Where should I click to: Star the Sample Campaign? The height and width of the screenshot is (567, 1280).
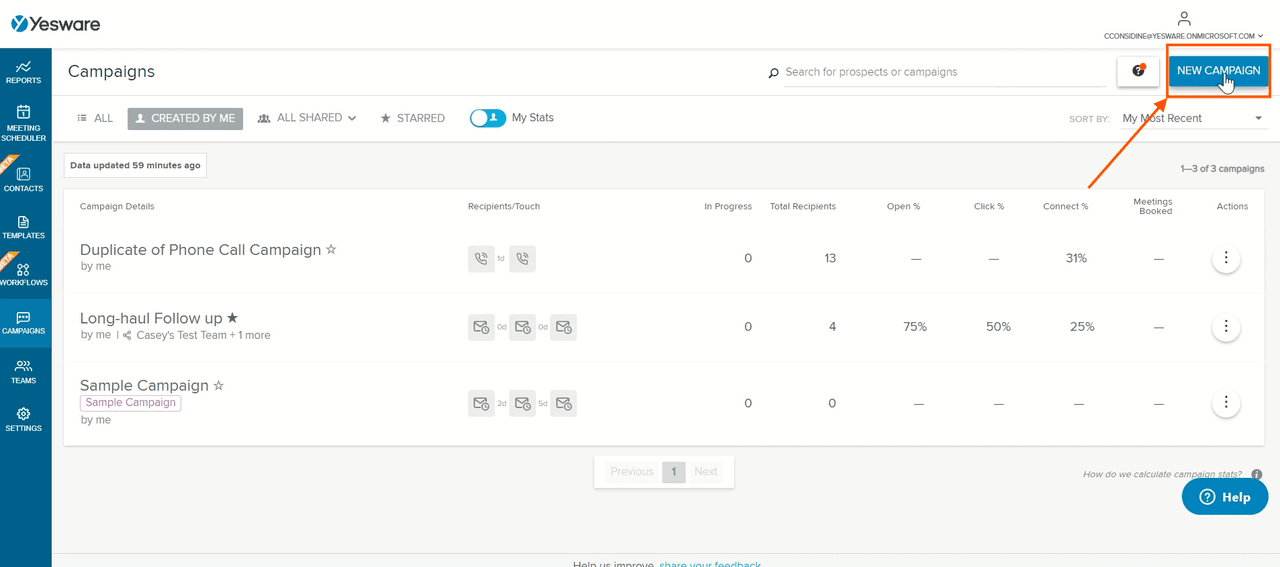[x=219, y=386]
